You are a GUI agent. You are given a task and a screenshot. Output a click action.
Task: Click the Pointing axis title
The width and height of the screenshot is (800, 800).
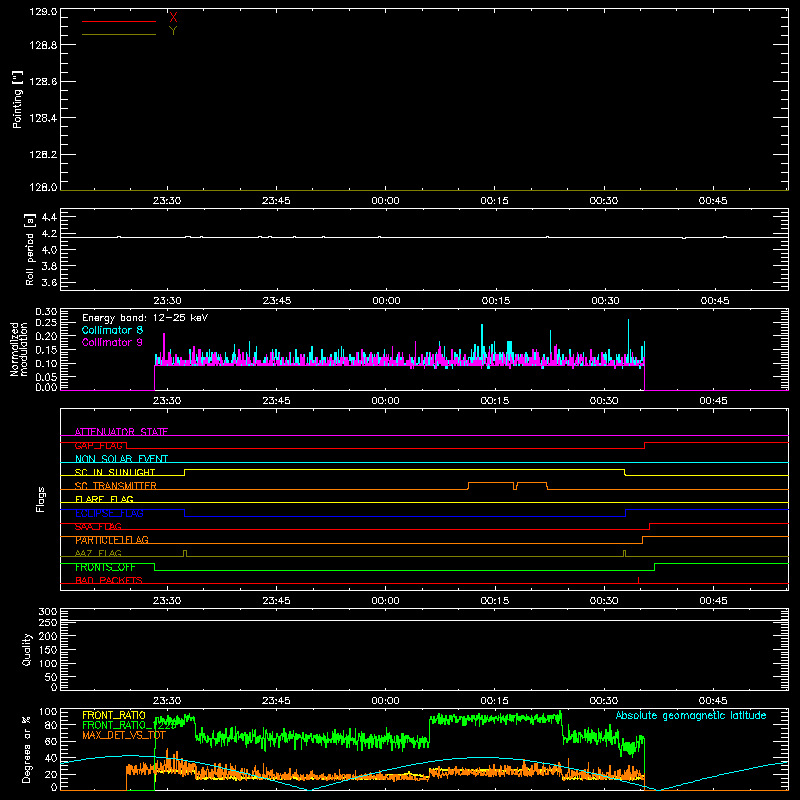tap(17, 99)
